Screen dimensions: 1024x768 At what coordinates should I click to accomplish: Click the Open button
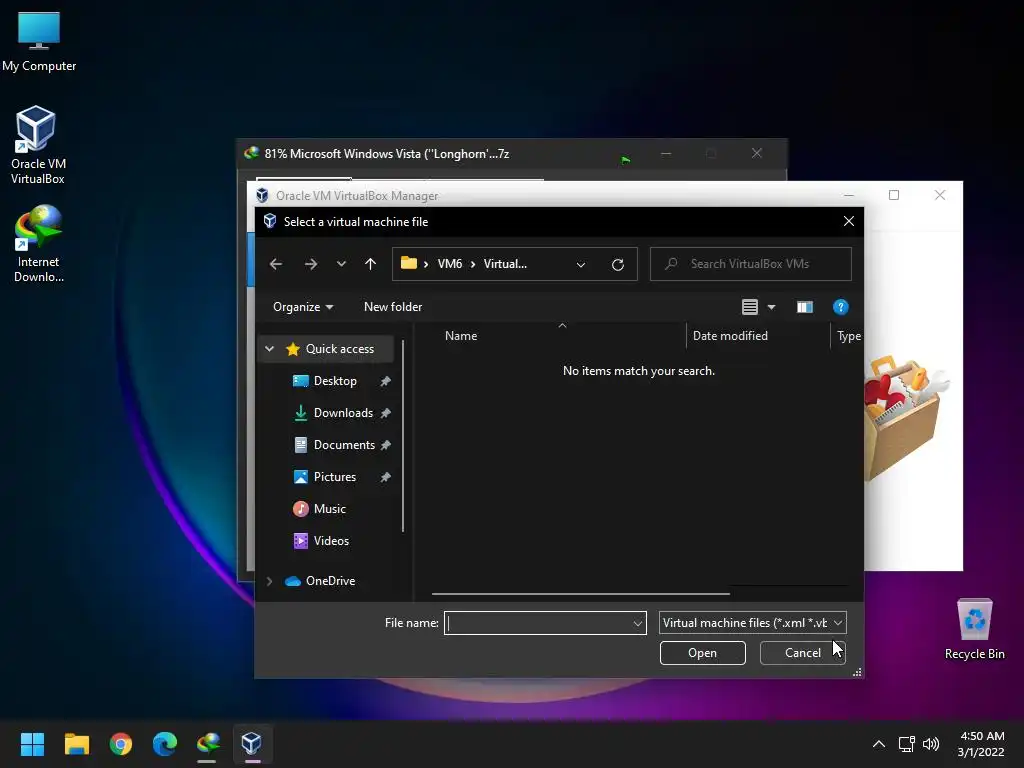[x=703, y=653]
